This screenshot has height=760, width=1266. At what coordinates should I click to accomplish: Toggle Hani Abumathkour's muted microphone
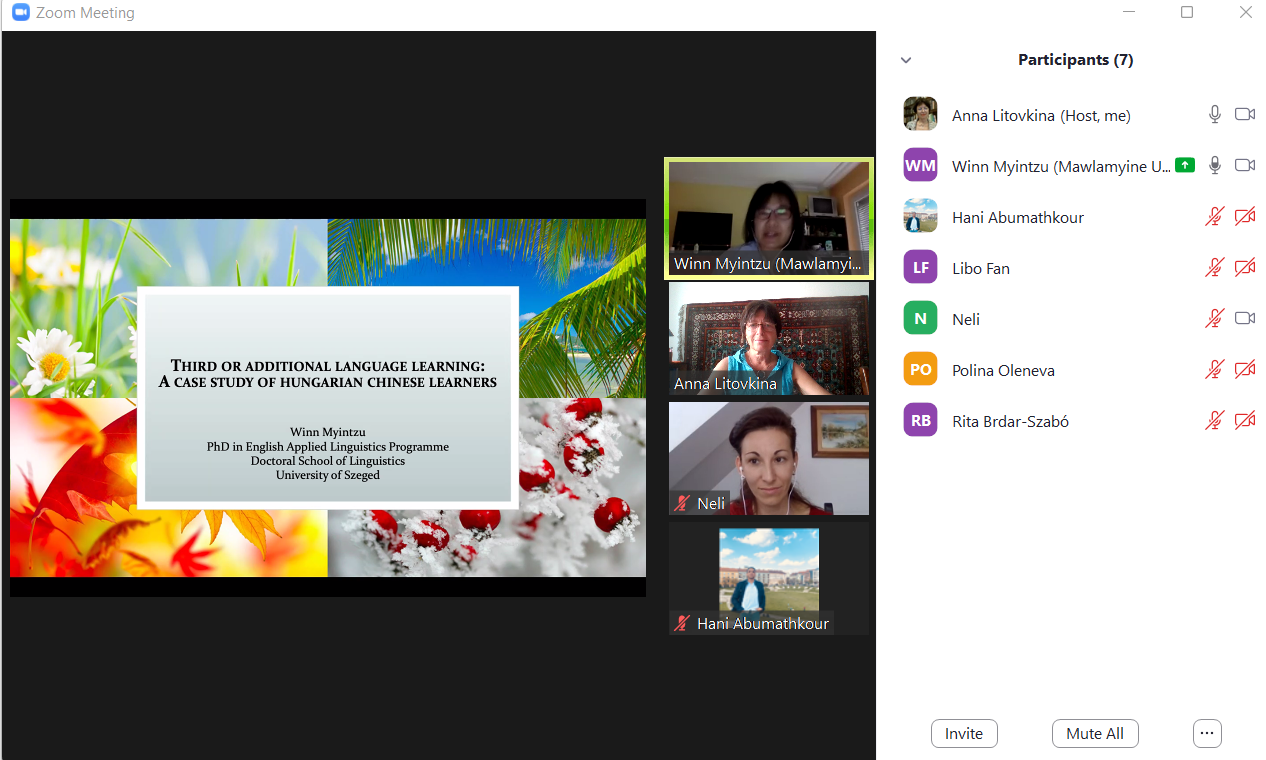(1215, 217)
